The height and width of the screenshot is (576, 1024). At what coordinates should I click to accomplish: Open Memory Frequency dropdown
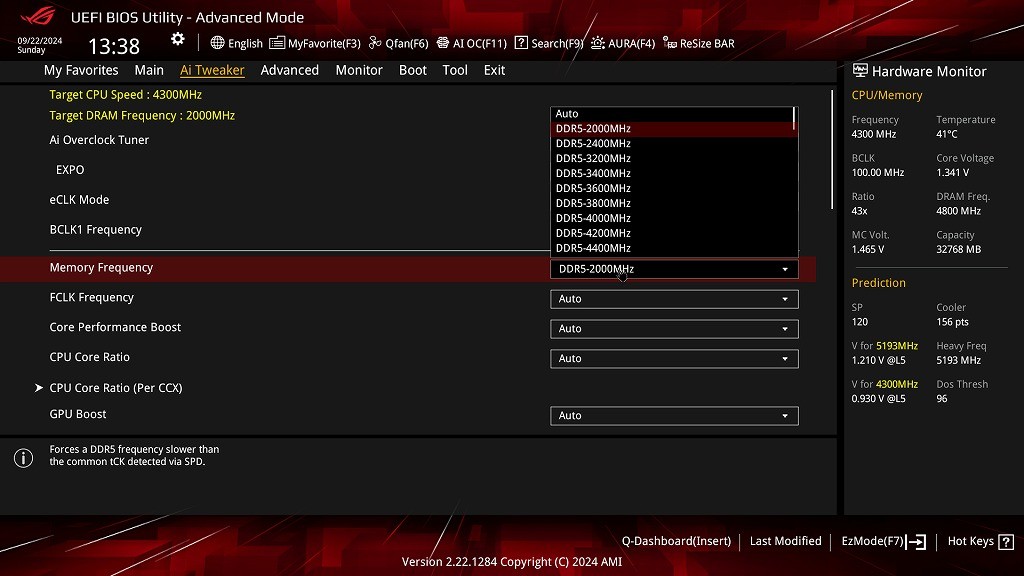click(x=674, y=269)
